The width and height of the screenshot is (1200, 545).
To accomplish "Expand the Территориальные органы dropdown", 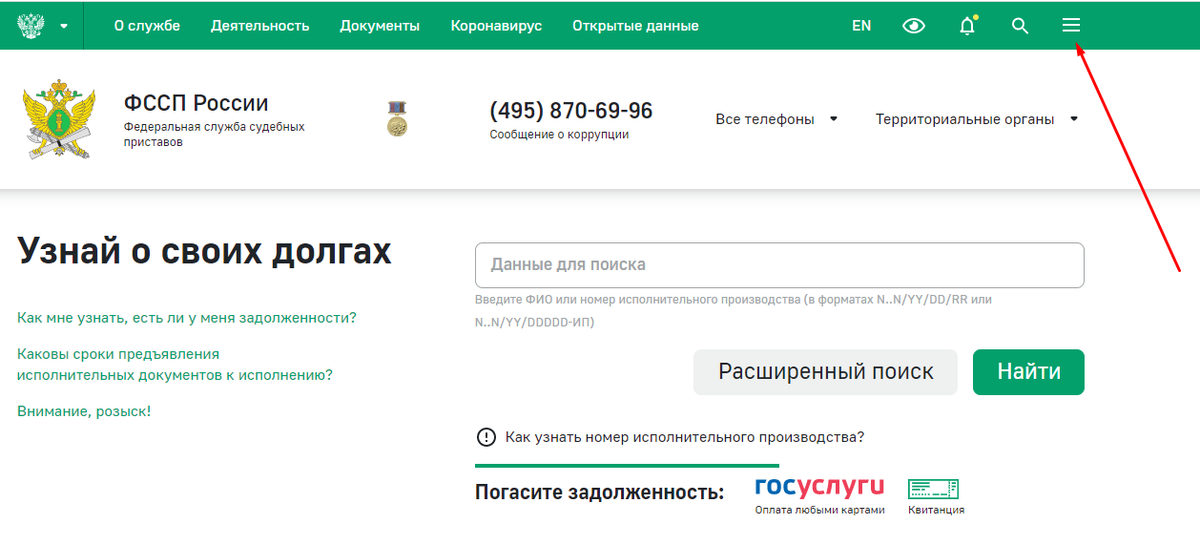I will click(977, 119).
